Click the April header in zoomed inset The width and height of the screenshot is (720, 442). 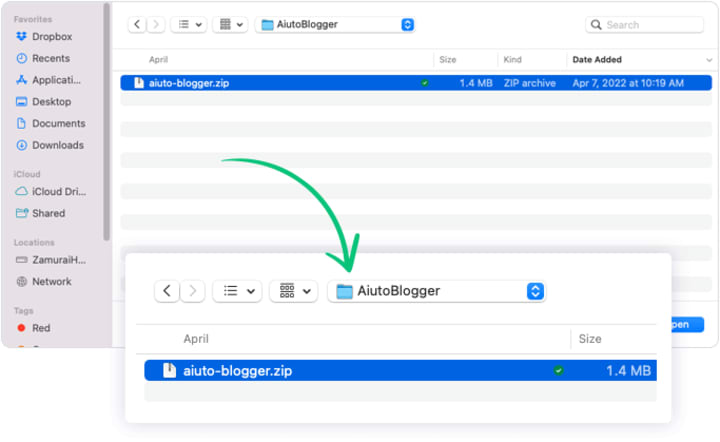click(x=196, y=339)
